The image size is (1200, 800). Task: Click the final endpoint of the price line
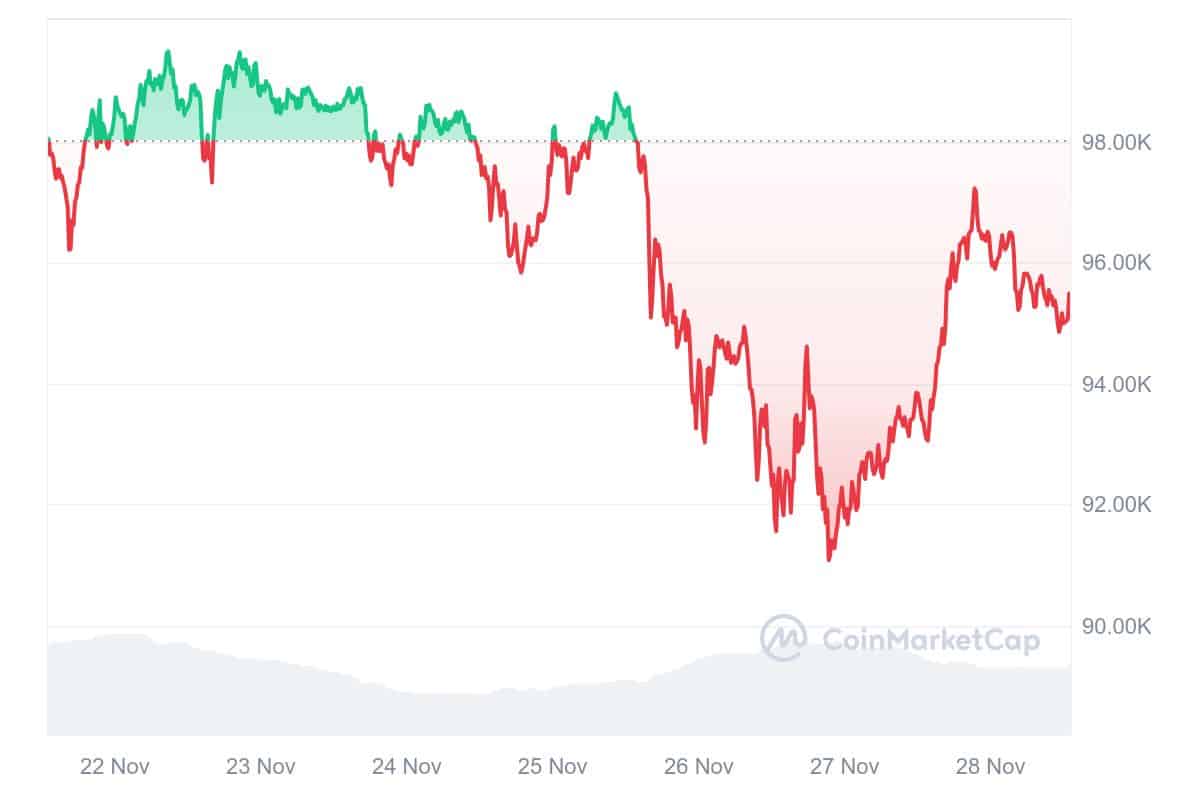pos(1069,294)
